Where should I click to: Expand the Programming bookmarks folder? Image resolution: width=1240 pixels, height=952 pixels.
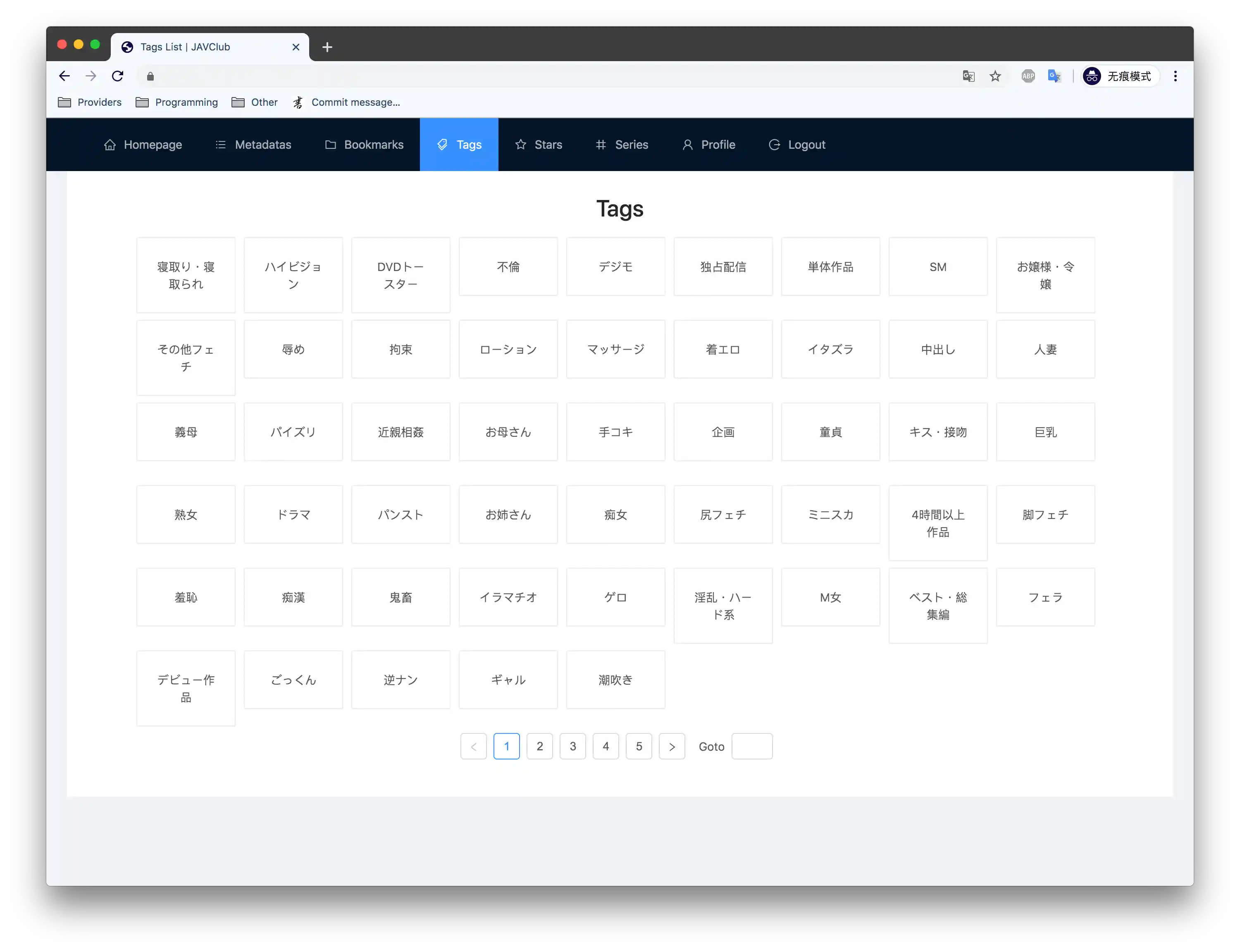coord(177,102)
